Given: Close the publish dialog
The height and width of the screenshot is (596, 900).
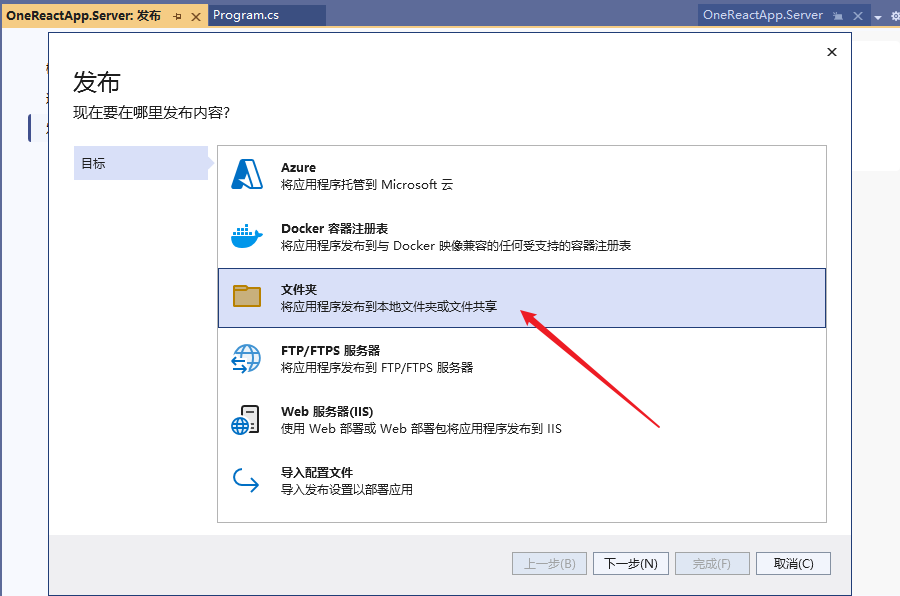Looking at the screenshot, I should [x=832, y=52].
